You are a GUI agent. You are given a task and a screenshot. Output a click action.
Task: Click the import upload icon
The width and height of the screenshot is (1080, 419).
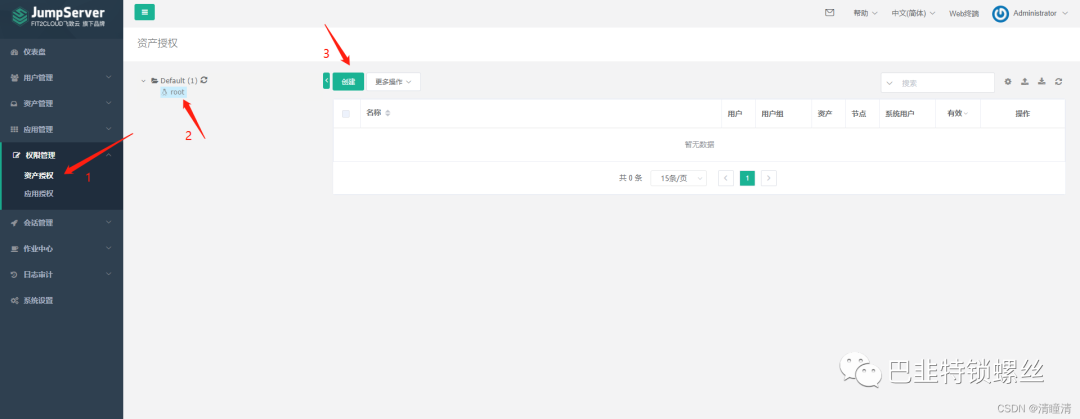1024,82
